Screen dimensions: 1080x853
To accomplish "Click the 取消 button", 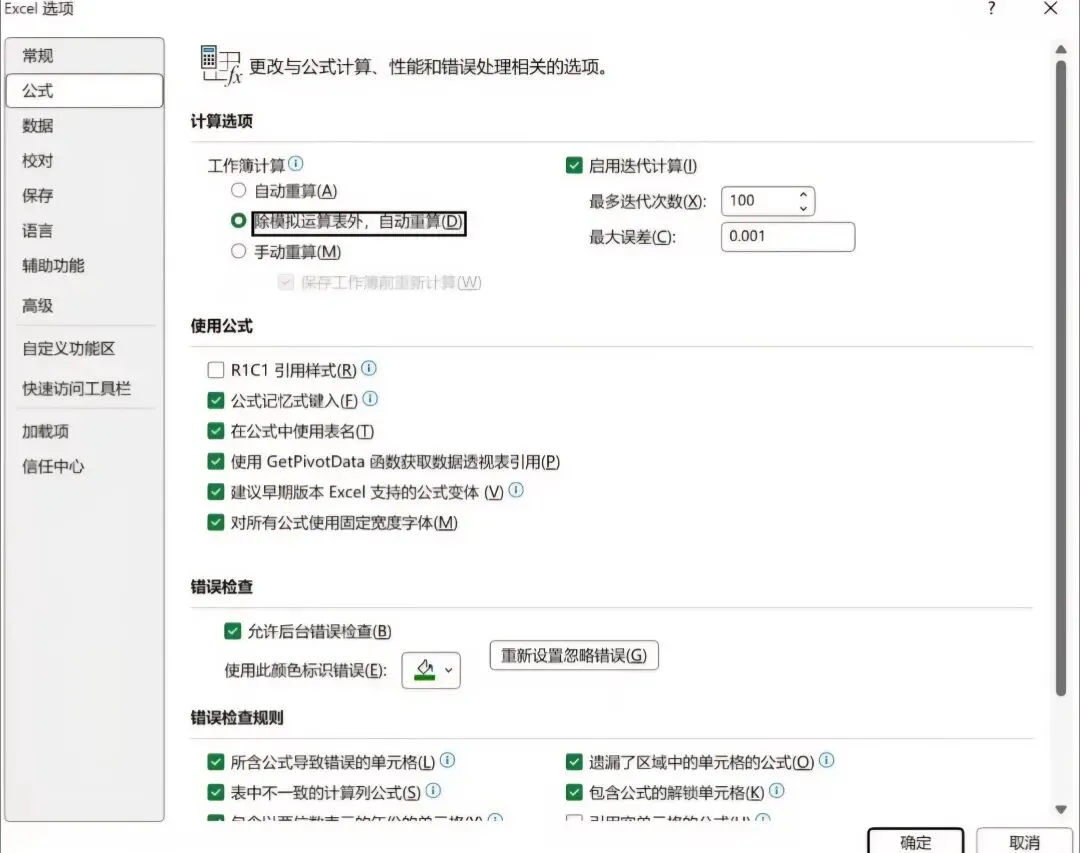I will 1024,841.
